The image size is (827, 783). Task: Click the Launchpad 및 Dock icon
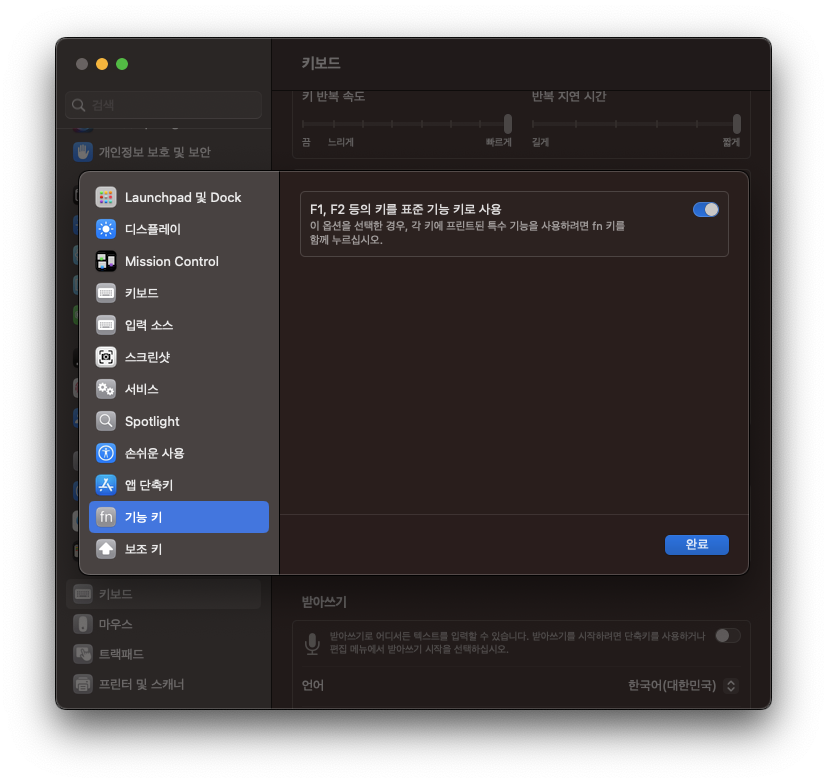(x=106, y=197)
